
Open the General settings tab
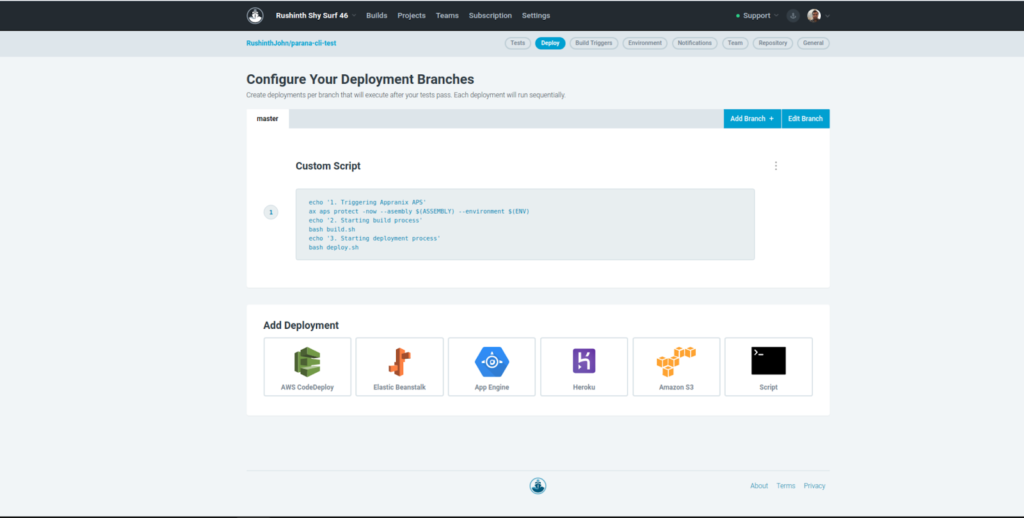pyautogui.click(x=813, y=43)
